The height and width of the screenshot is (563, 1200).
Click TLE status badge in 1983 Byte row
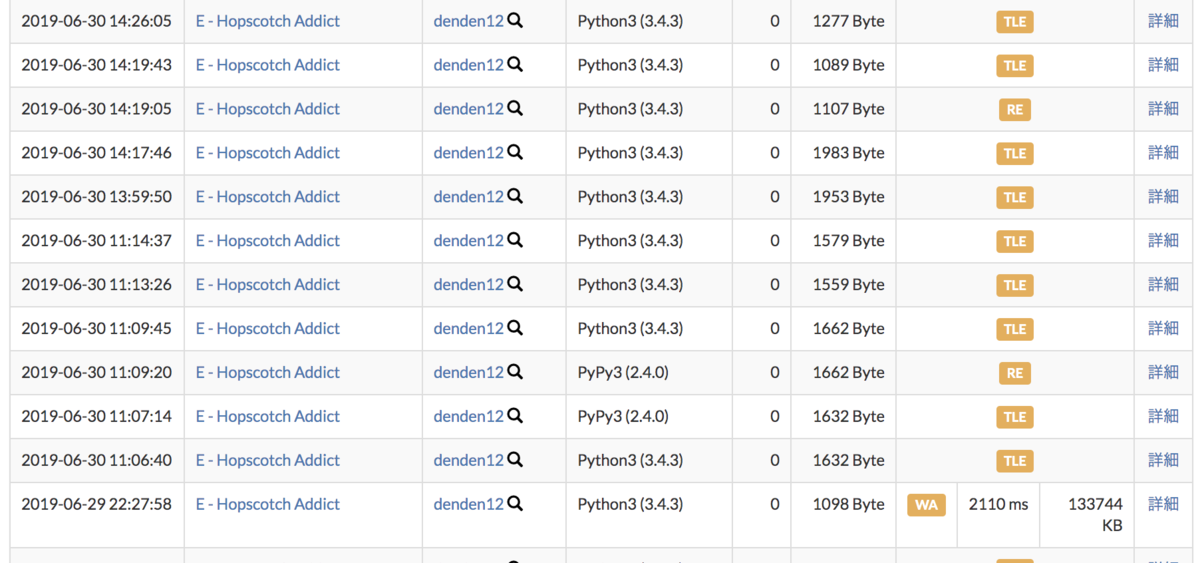click(1014, 154)
